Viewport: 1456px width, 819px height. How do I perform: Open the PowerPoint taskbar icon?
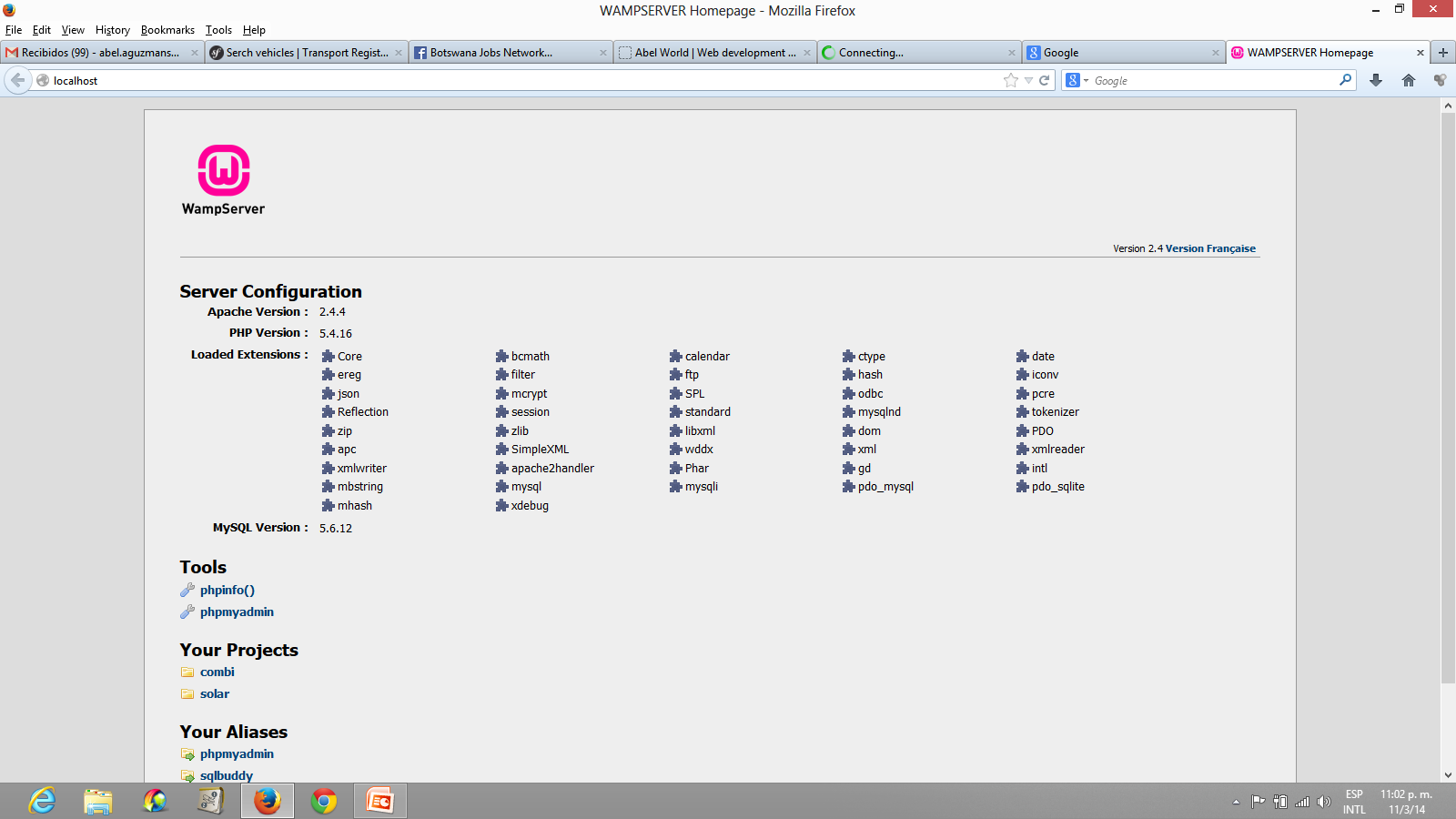coord(379,801)
